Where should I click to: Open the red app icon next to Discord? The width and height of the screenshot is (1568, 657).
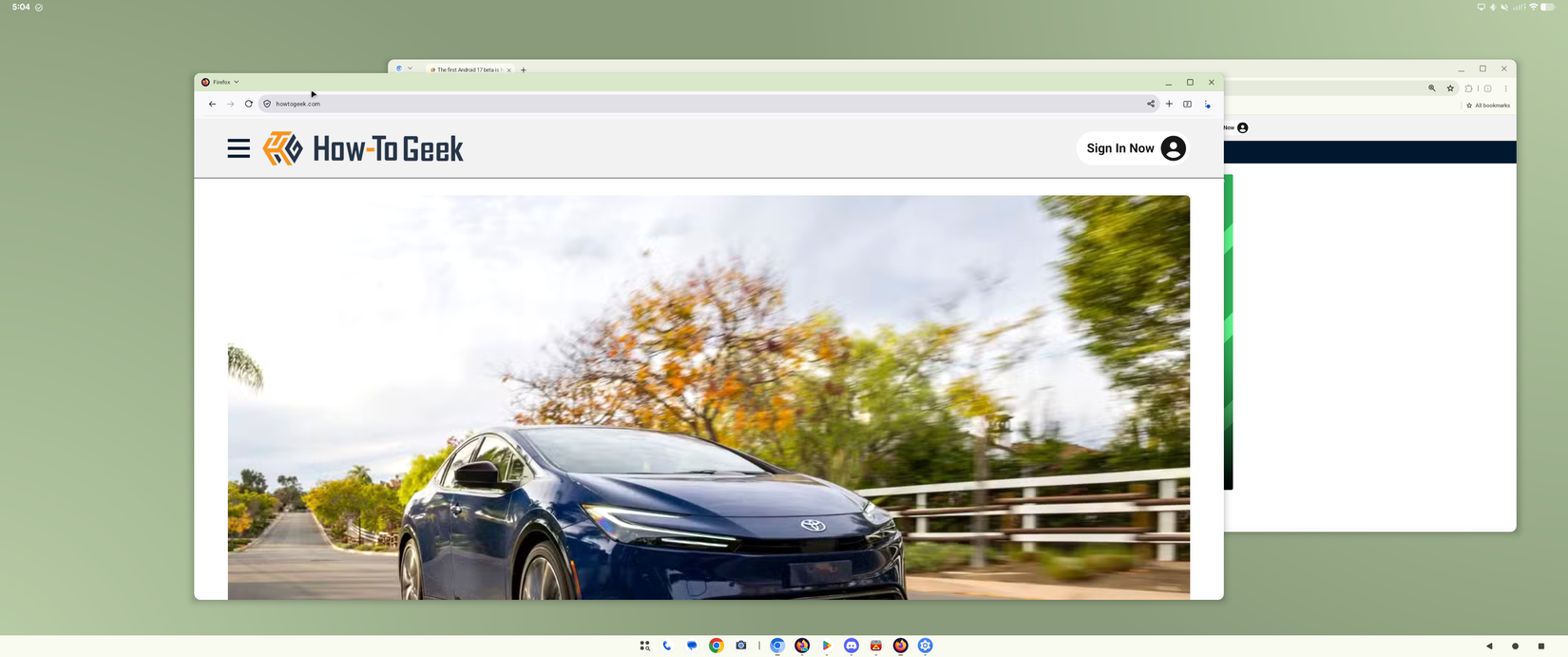click(x=876, y=646)
